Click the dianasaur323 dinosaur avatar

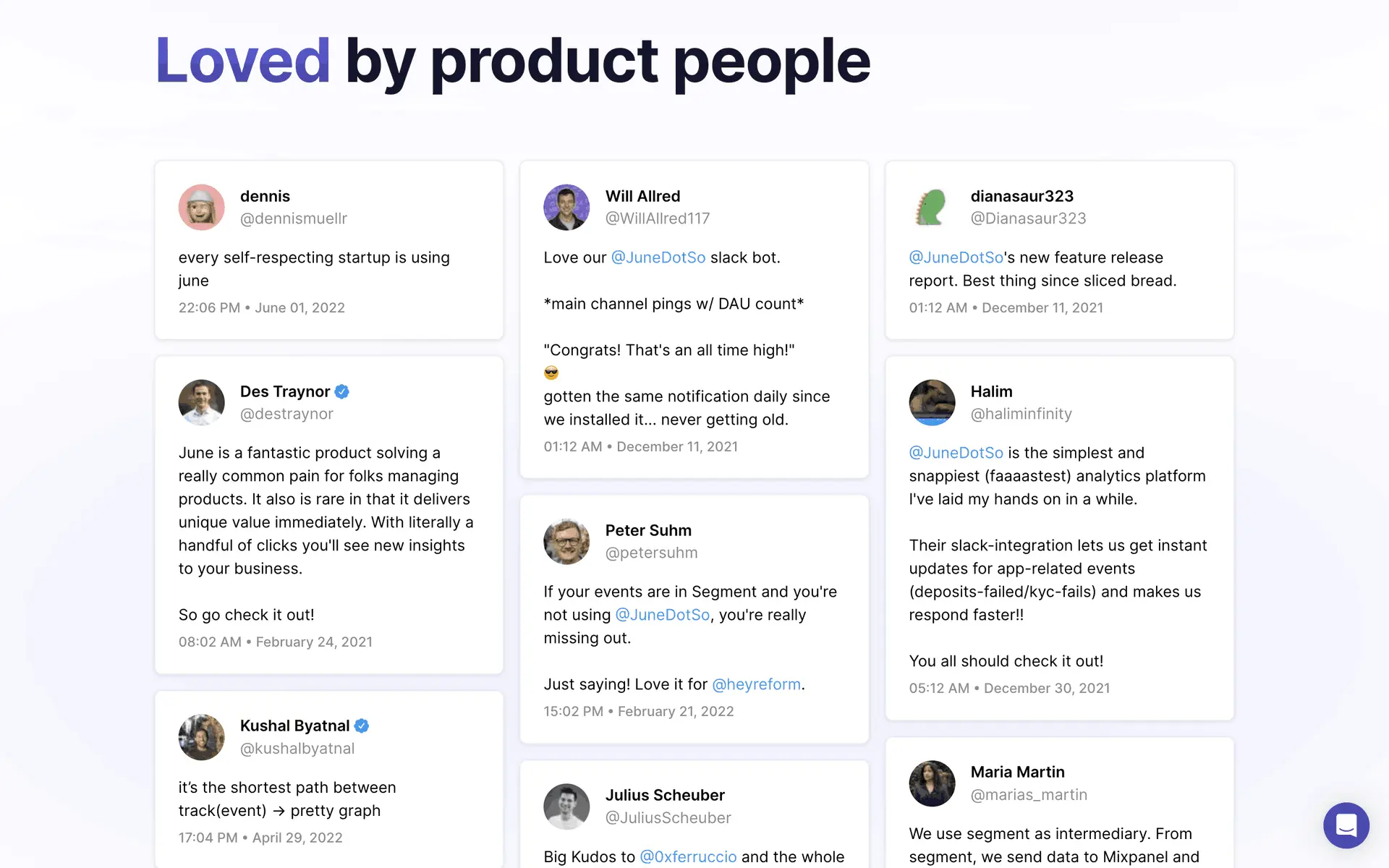[932, 208]
